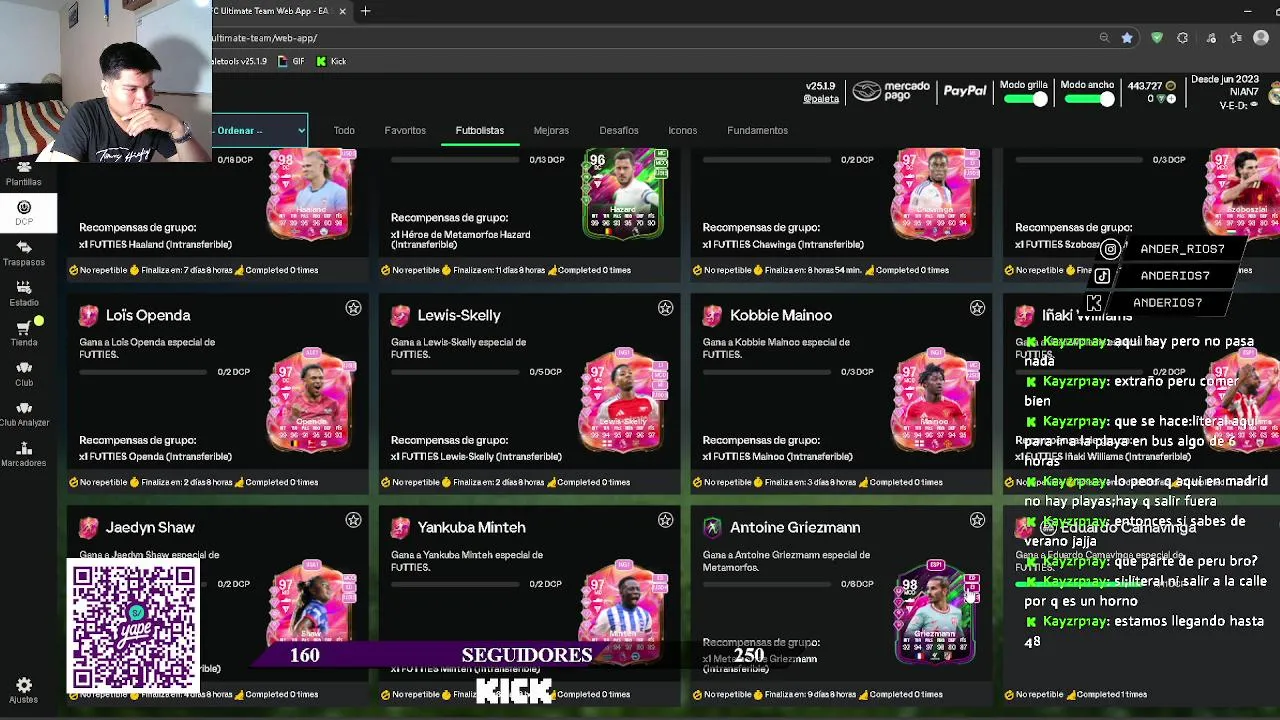This screenshot has width=1280, height=720.
Task: Switch to the Mejoras tab
Action: (x=551, y=130)
